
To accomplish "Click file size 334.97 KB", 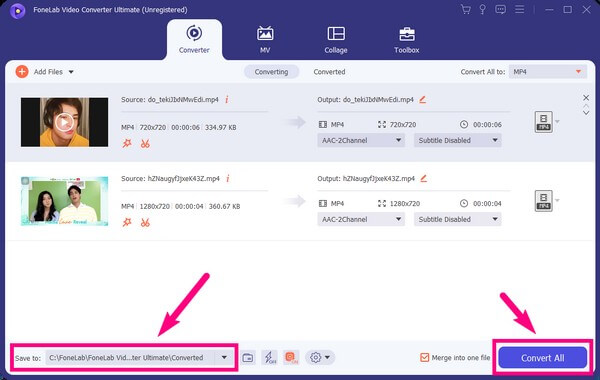I will [220, 127].
